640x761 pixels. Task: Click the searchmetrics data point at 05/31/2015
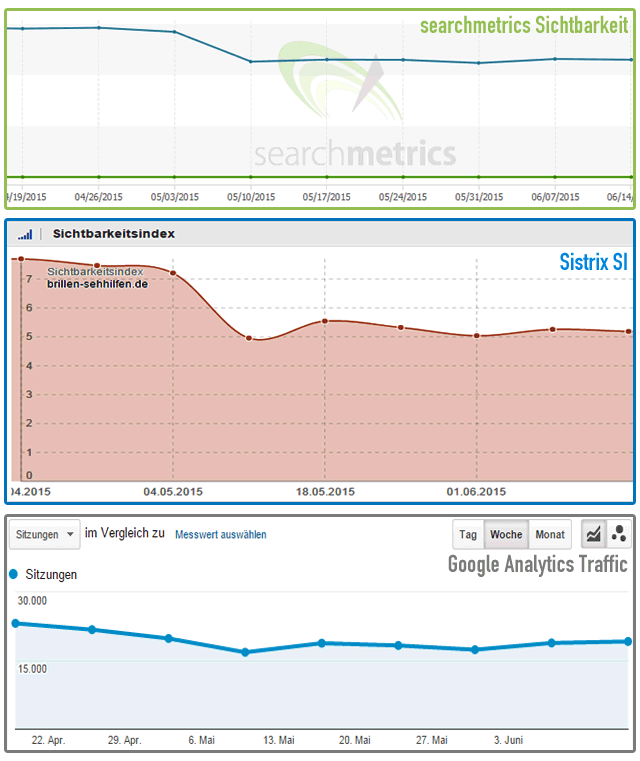479,63
